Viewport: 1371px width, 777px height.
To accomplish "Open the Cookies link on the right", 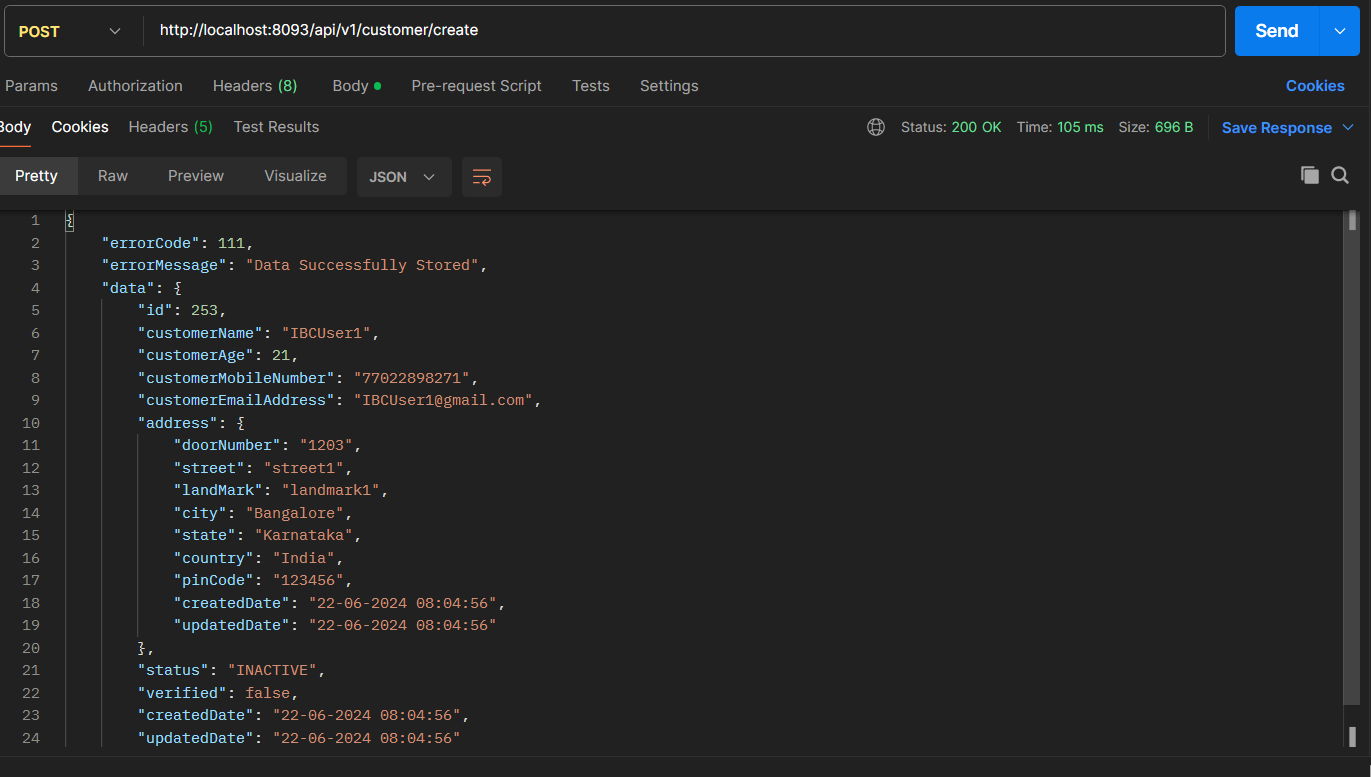I will [1315, 86].
